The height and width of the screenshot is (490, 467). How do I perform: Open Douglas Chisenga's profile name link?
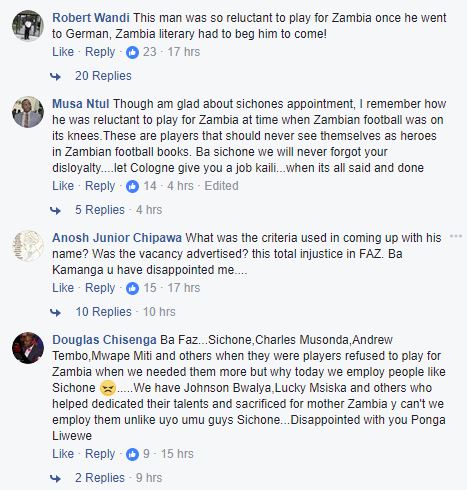104,340
